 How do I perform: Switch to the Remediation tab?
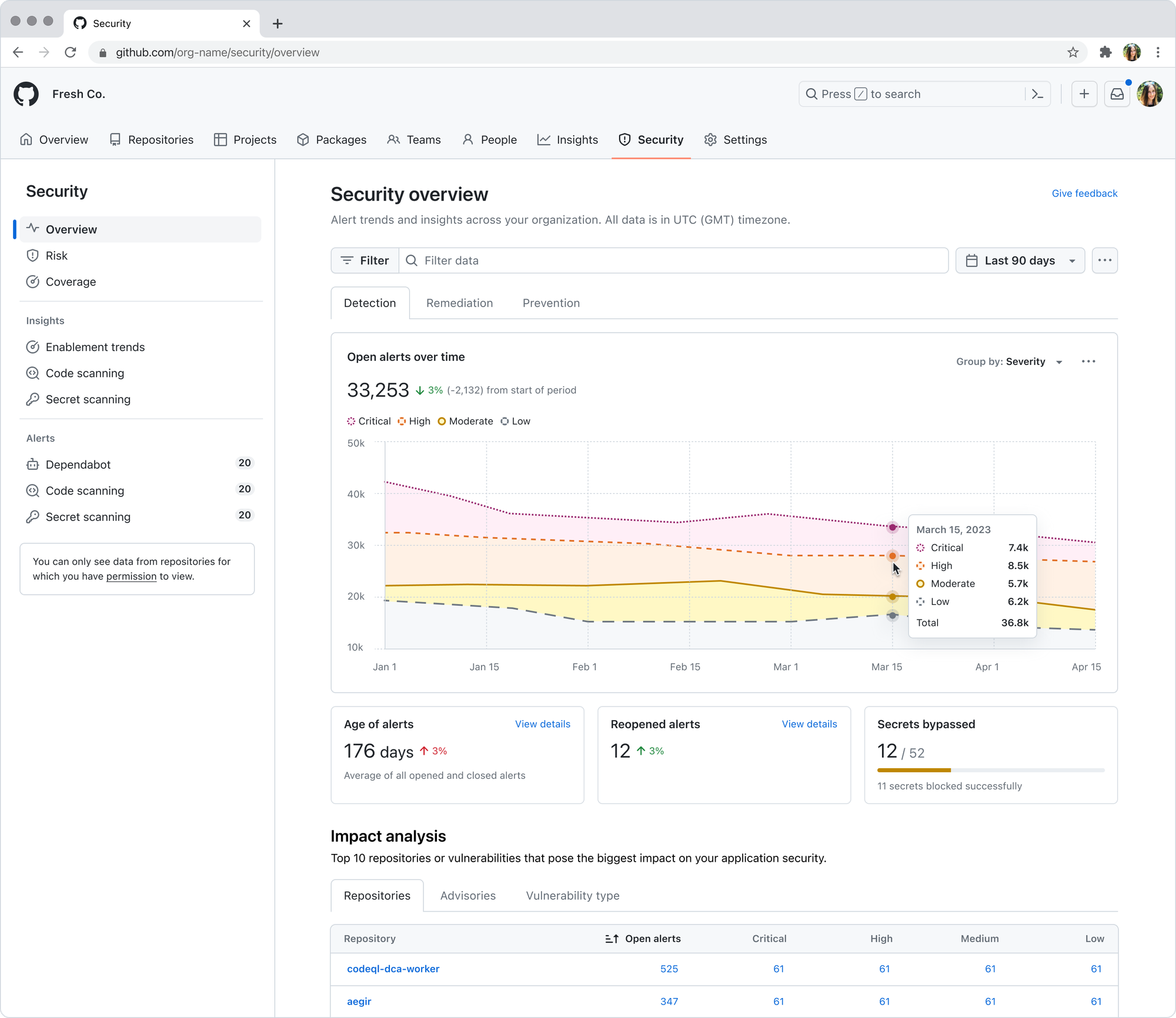click(460, 303)
